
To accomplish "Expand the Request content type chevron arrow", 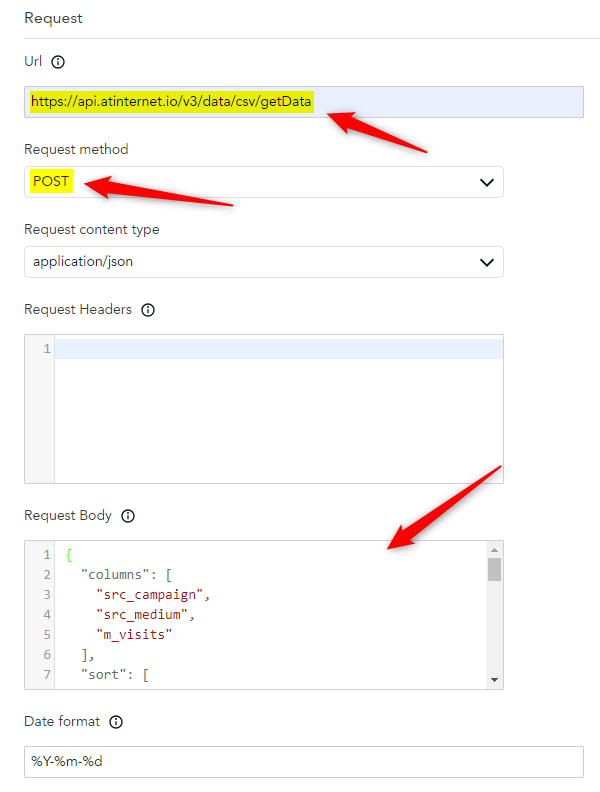I will pos(487,262).
